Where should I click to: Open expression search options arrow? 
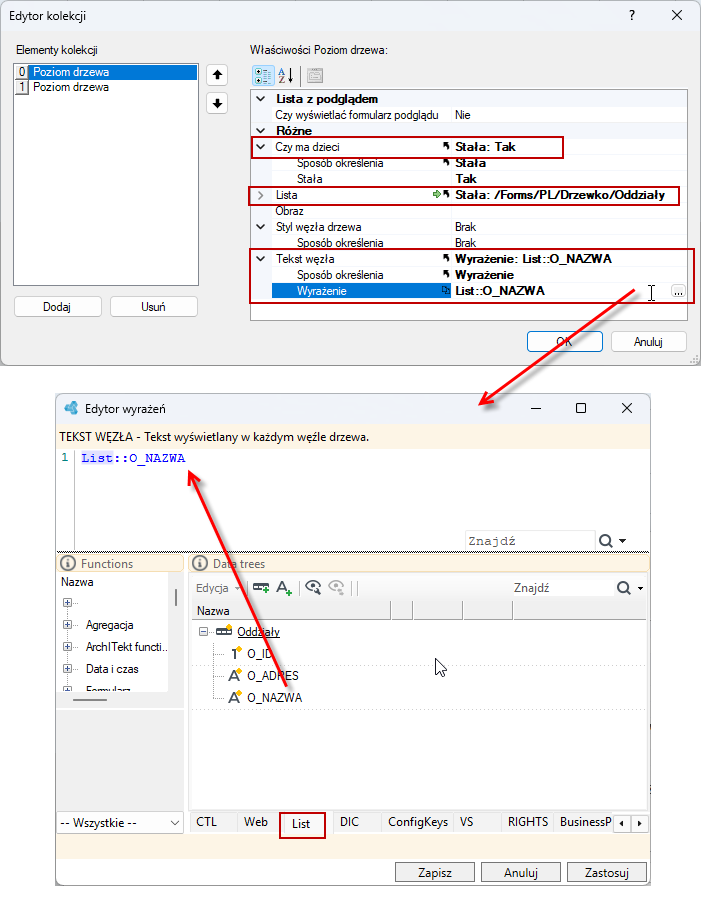point(623,541)
